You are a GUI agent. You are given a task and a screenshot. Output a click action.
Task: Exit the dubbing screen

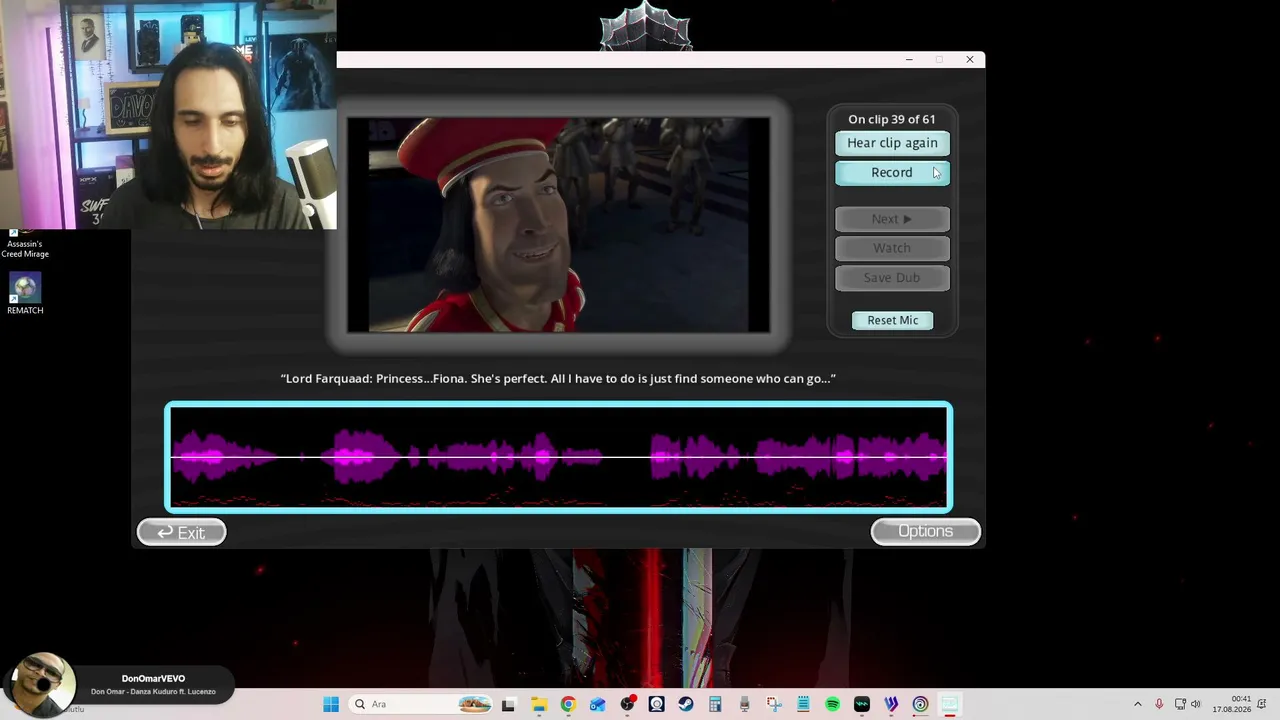tap(181, 532)
